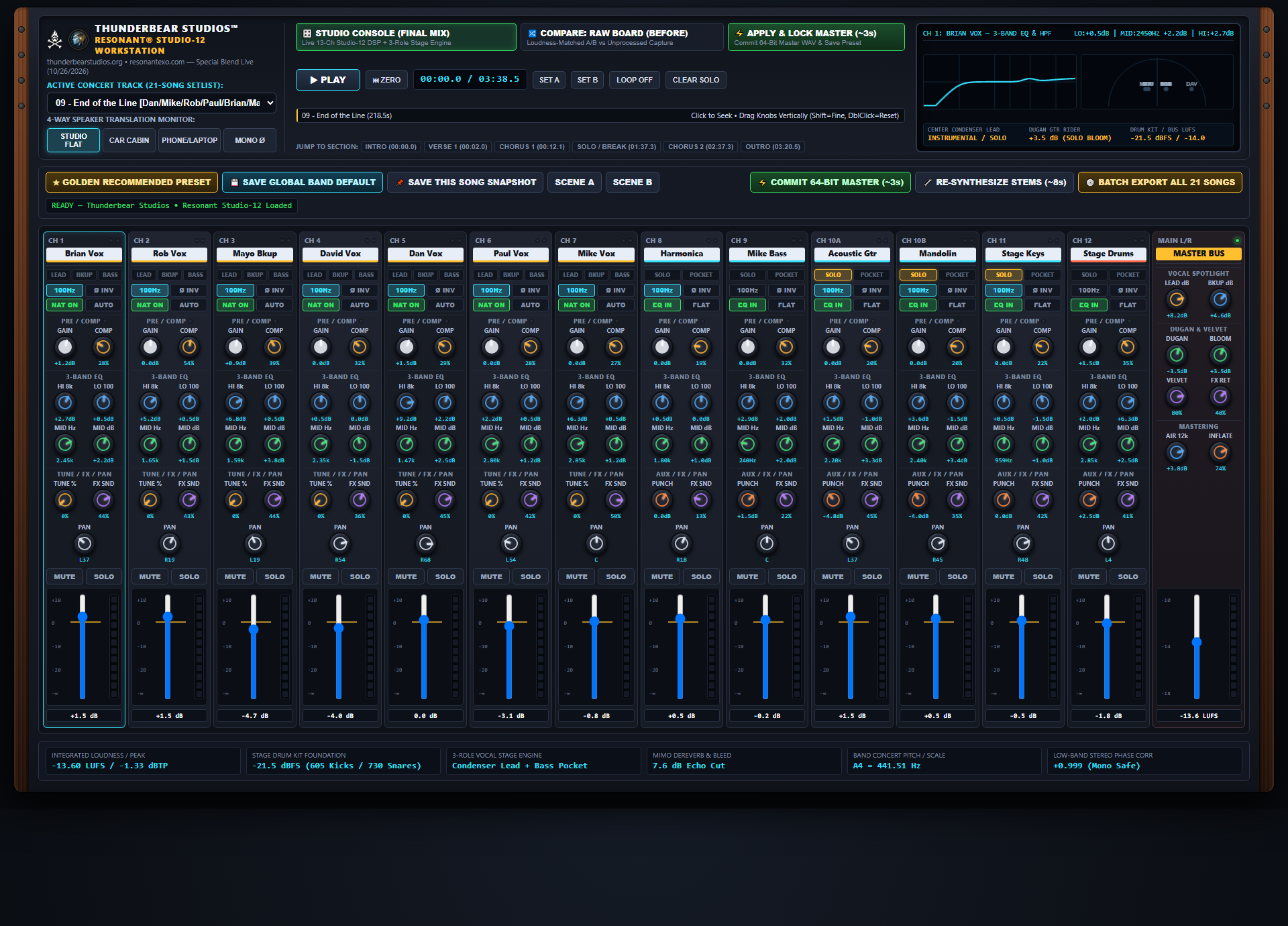This screenshot has width=1288, height=926.
Task: Click the Stage Drums PUNCH knob
Action: 1089,500
